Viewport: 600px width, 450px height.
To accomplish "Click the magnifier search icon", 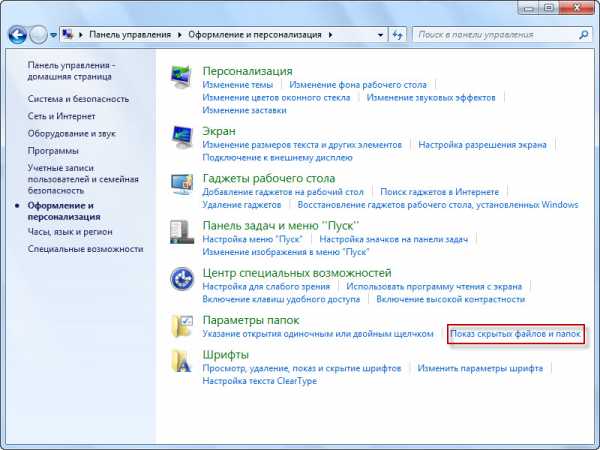I will point(584,35).
